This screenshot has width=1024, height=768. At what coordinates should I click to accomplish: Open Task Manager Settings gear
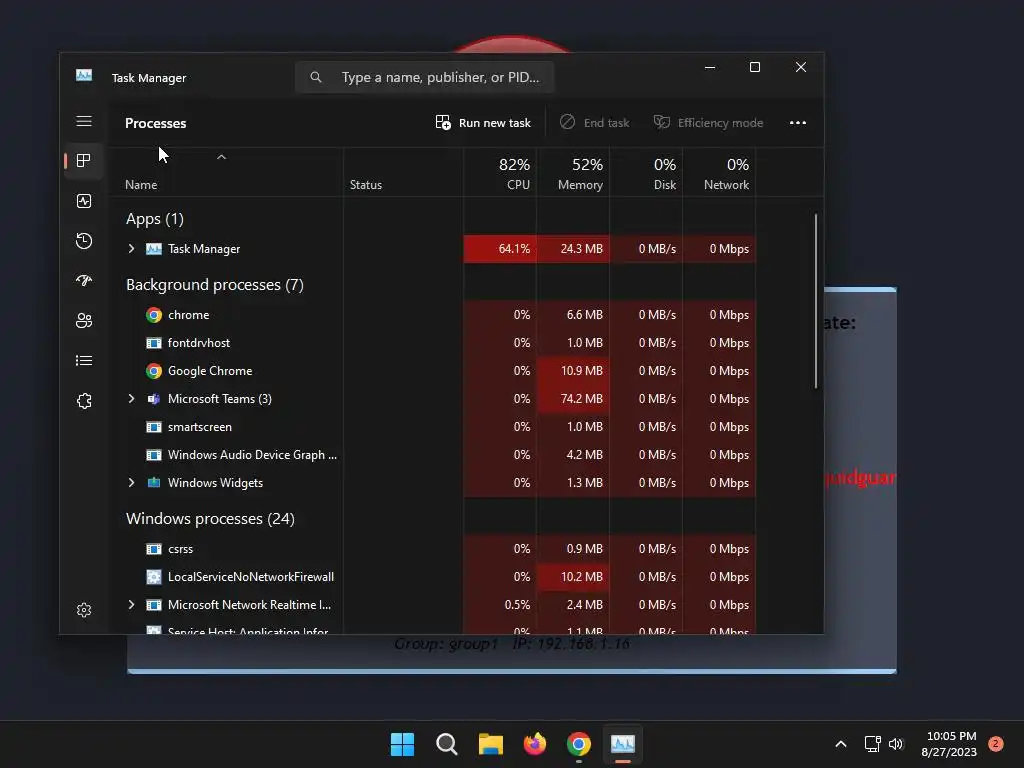[84, 610]
